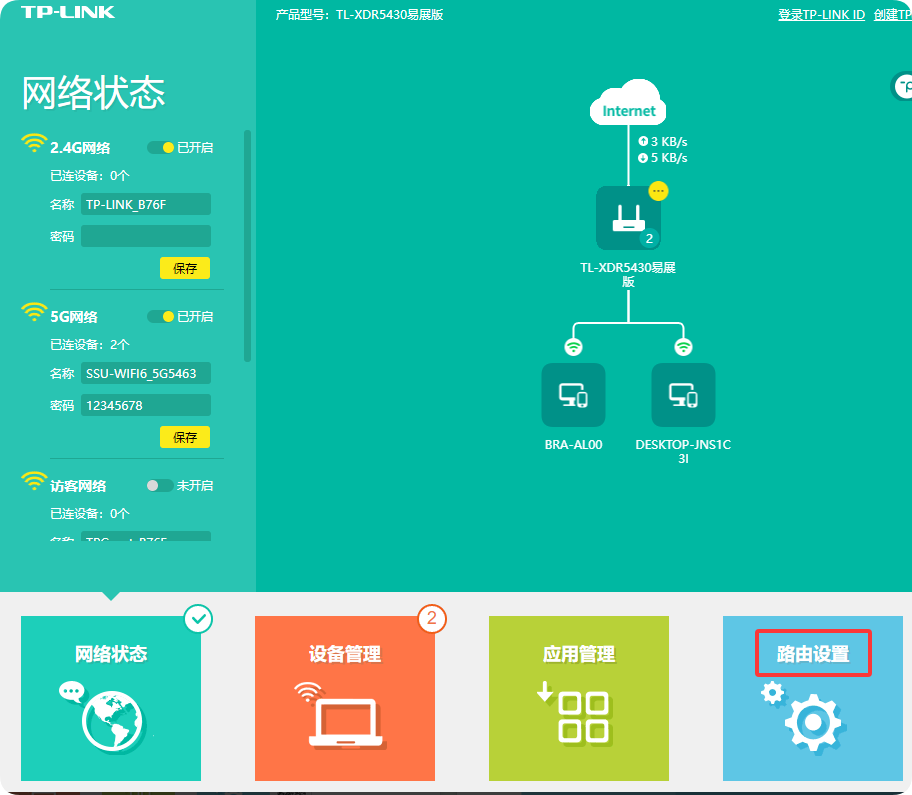Save the 2.4G network settings with 保存
Screen dimensions: 912x795
tap(185, 268)
